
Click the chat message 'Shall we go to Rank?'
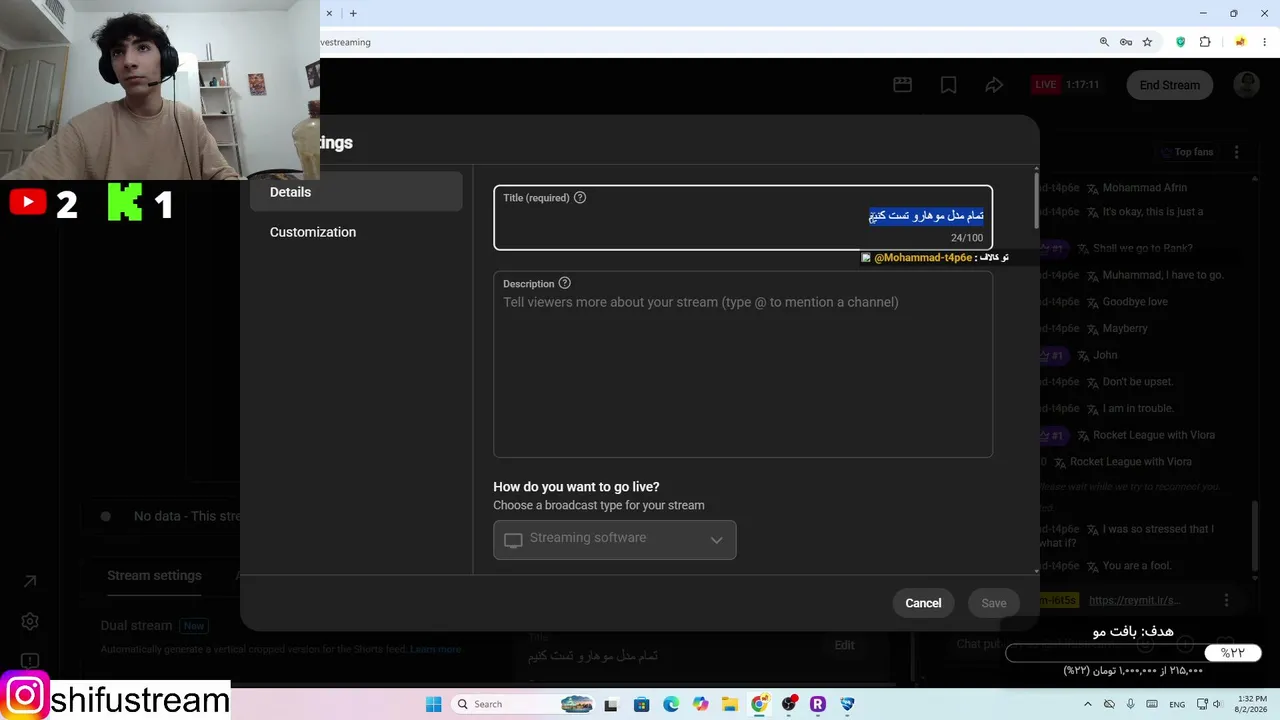tap(1142, 248)
